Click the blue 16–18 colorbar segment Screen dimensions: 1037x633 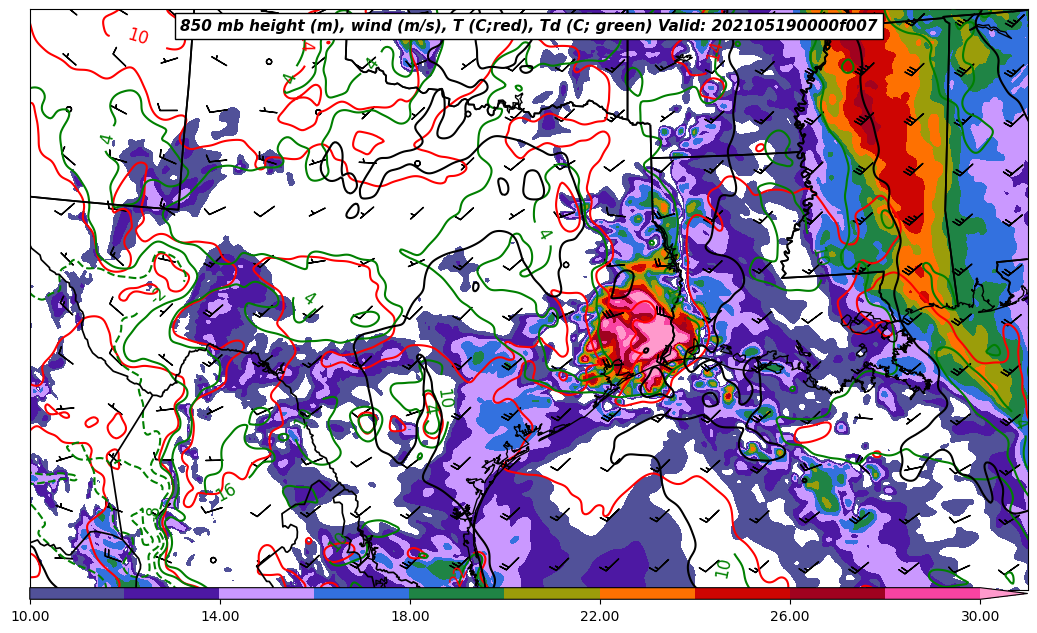click(x=361, y=593)
